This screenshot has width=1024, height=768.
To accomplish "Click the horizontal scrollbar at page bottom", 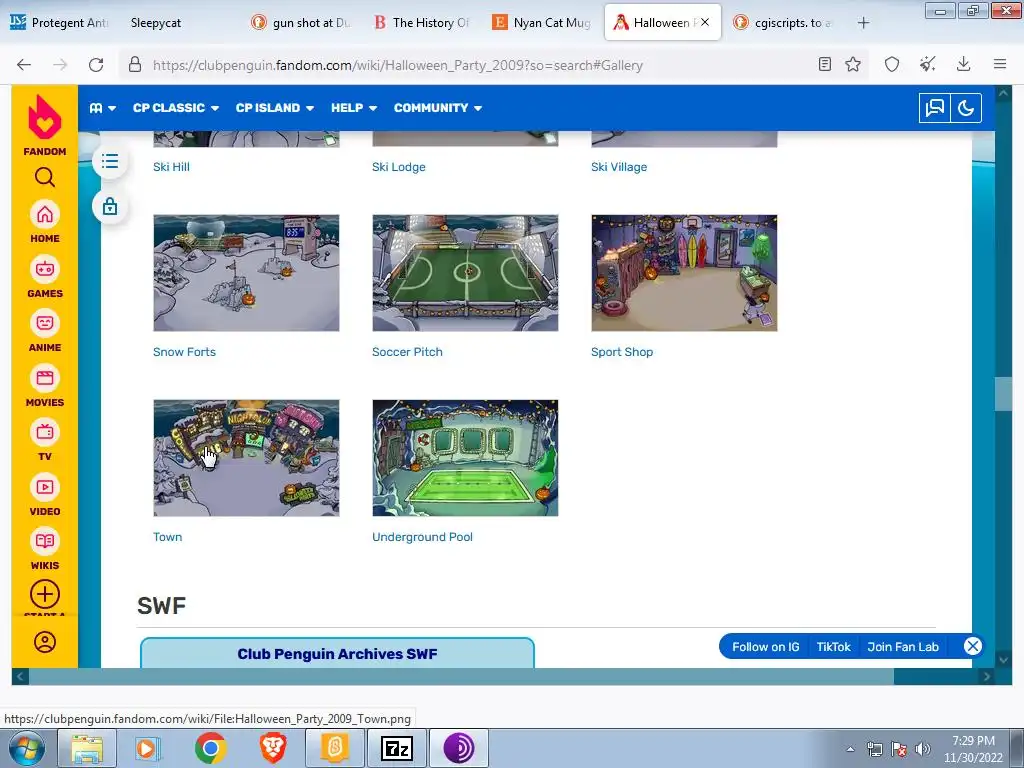I will 461,677.
